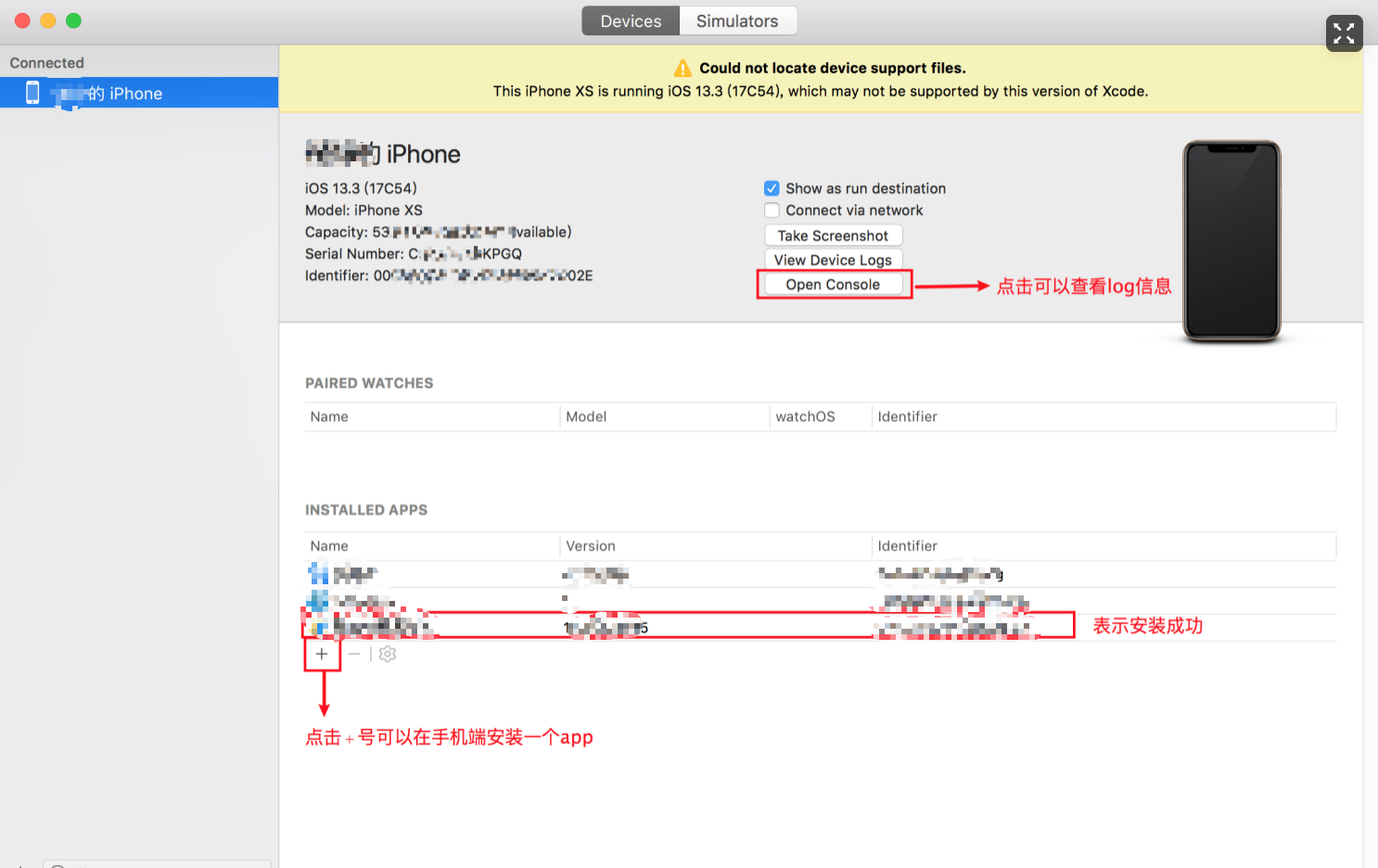
Task: Uncheck Show as run destination
Action: (x=772, y=188)
